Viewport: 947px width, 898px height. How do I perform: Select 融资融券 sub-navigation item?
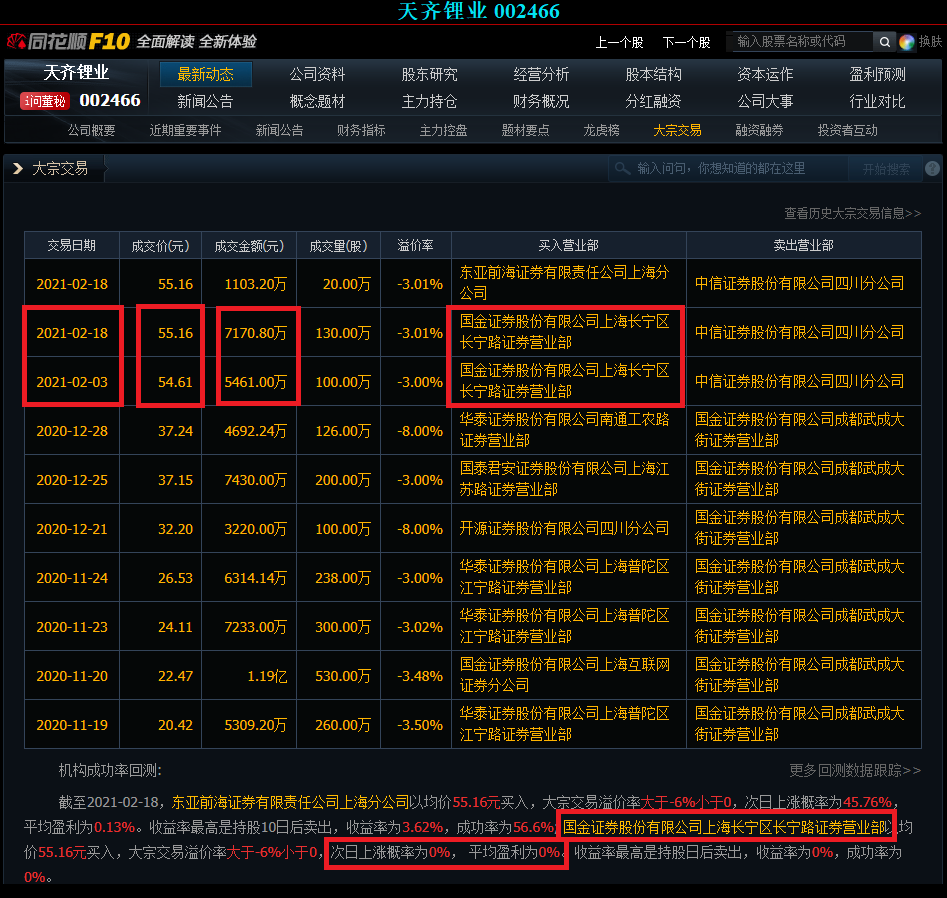point(759,130)
